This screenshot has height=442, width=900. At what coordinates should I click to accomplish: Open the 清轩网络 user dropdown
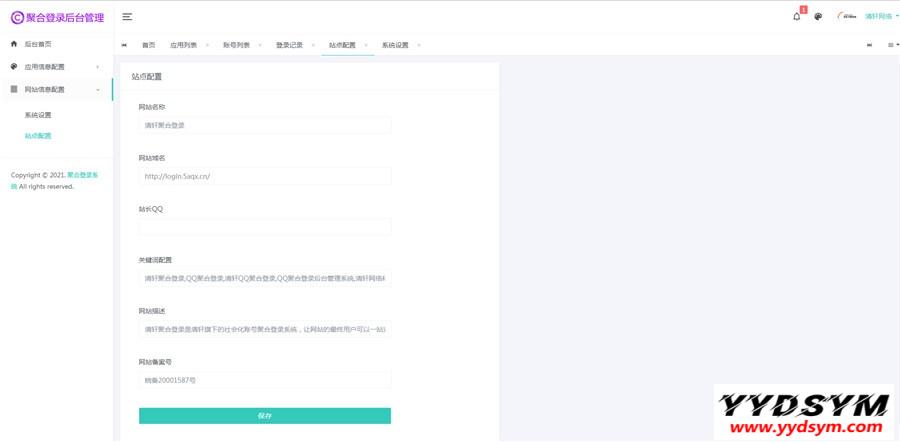pyautogui.click(x=881, y=17)
